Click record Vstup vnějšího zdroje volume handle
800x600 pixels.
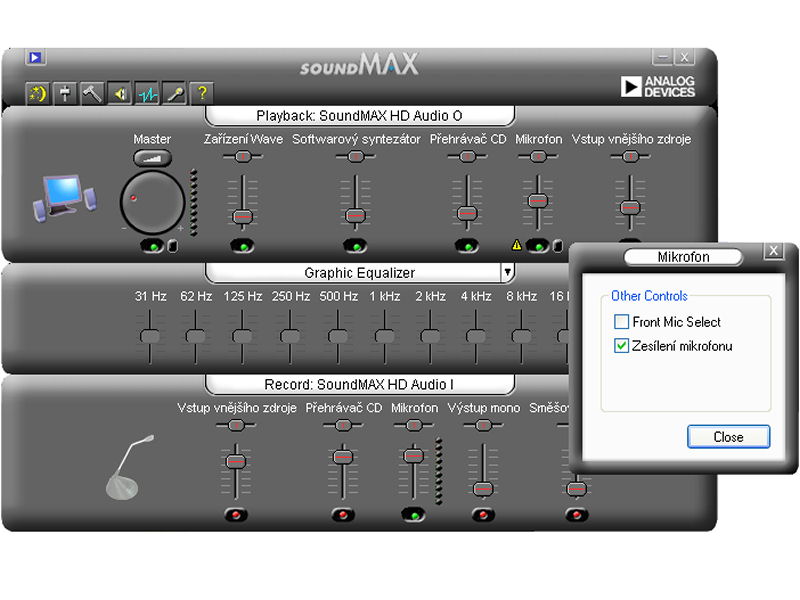pyautogui.click(x=236, y=461)
